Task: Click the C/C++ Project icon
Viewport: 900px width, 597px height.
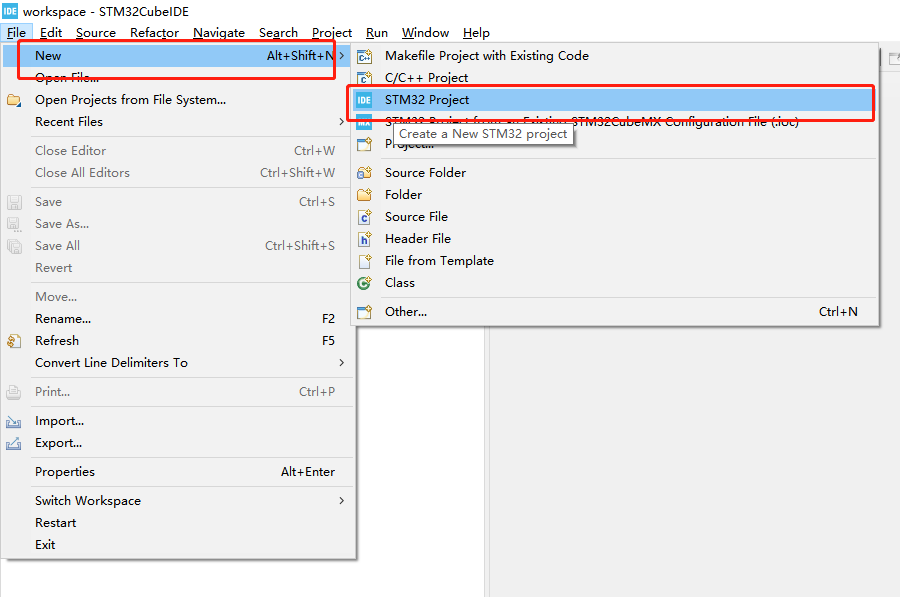Action: pos(364,78)
